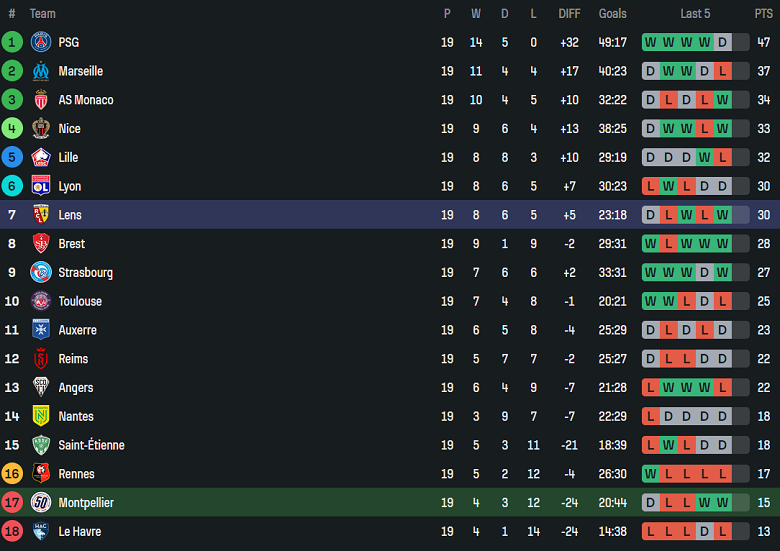Click the Montpellier club logo

coord(41,503)
